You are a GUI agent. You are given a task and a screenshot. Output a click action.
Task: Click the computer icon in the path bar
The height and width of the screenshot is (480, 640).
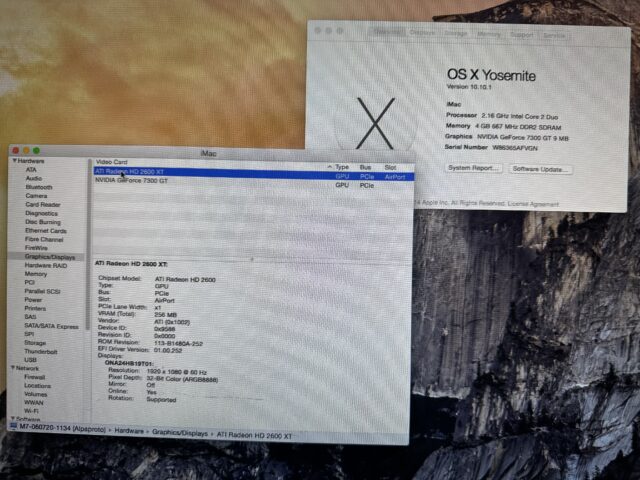(13, 426)
